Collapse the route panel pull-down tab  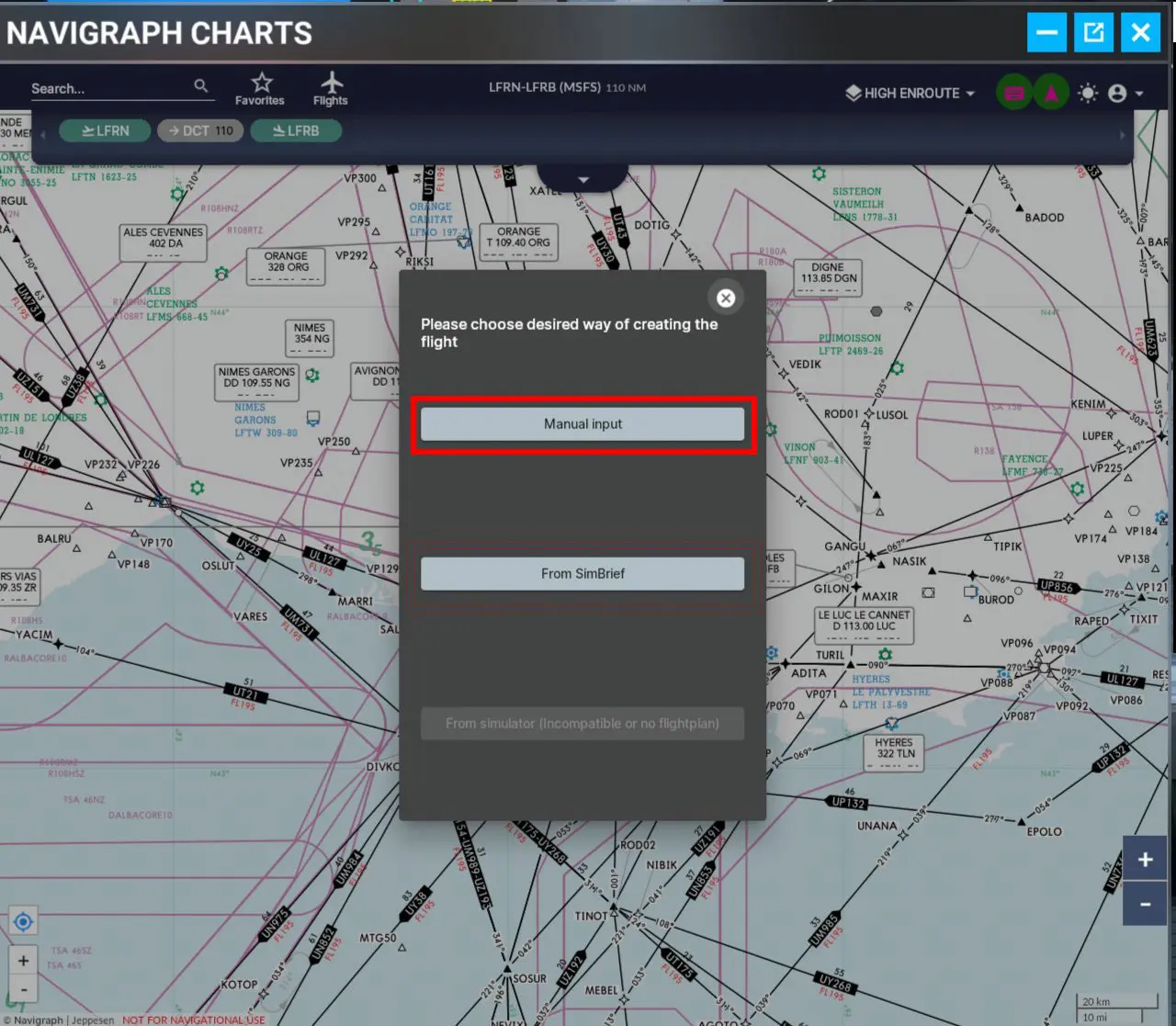[x=582, y=178]
